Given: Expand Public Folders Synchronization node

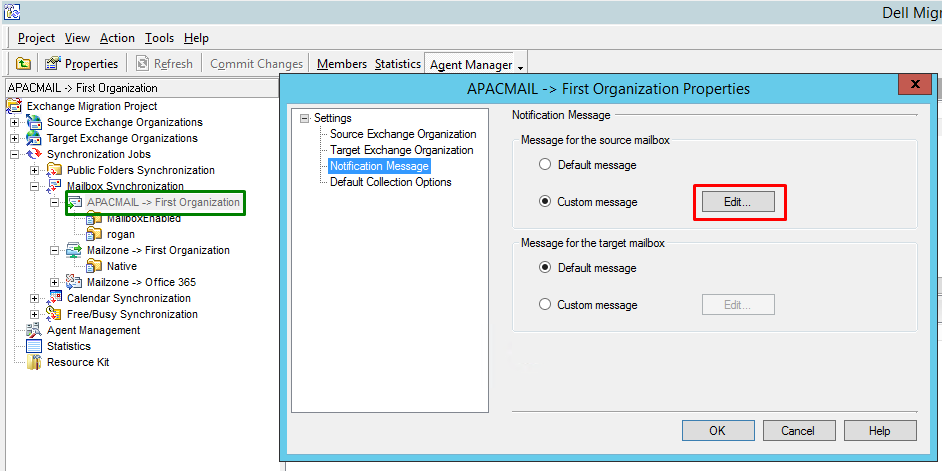Looking at the screenshot, I should tap(34, 171).
